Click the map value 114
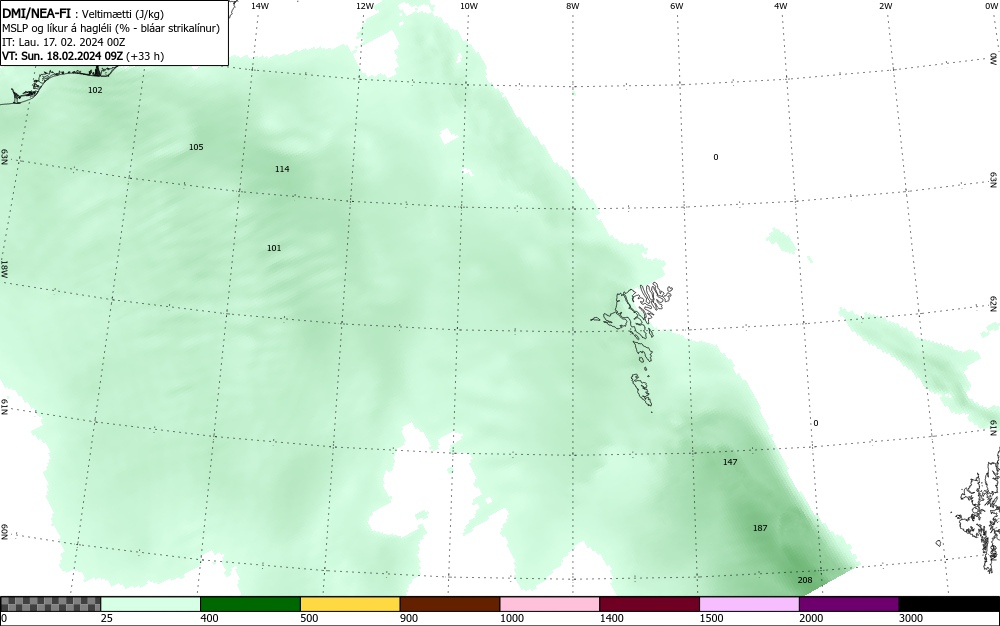The width and height of the screenshot is (1000, 626). click(x=282, y=169)
